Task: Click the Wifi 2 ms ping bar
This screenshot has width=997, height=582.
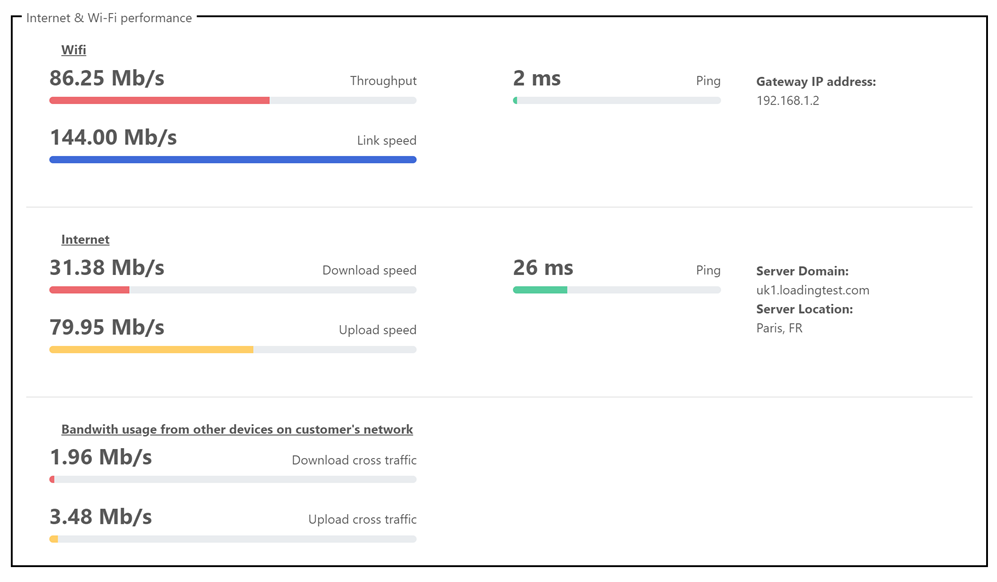Action: click(617, 100)
